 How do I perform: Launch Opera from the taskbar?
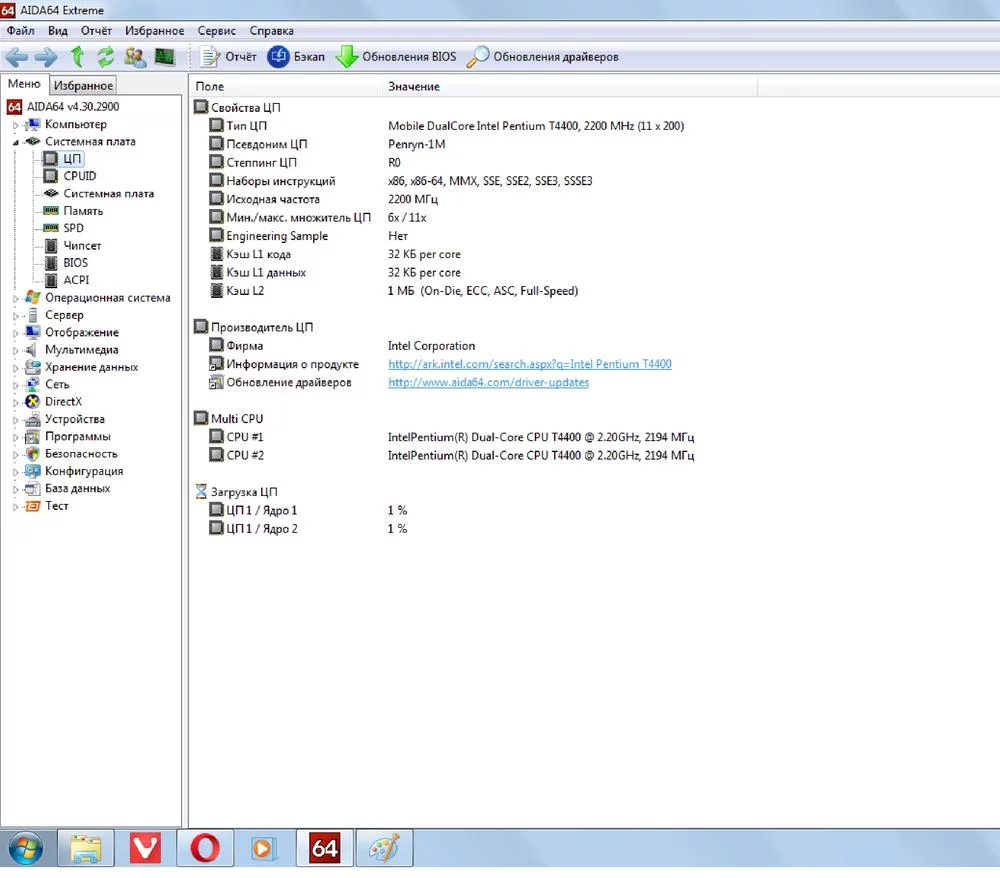pos(205,848)
